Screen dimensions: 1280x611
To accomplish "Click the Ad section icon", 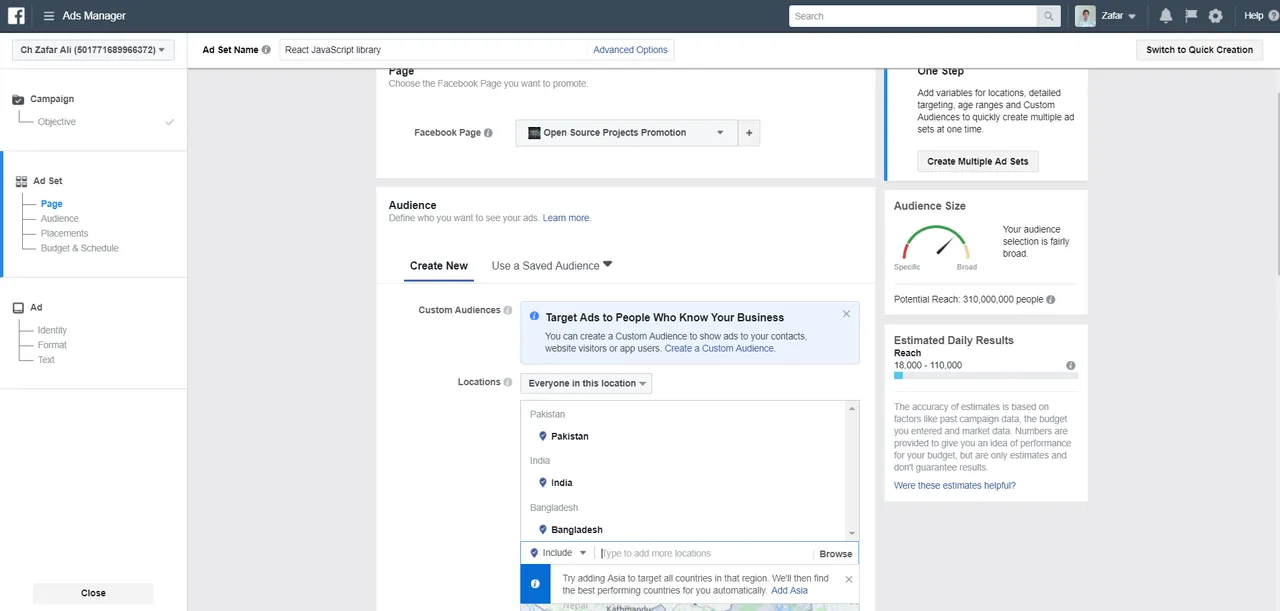I will point(18,308).
